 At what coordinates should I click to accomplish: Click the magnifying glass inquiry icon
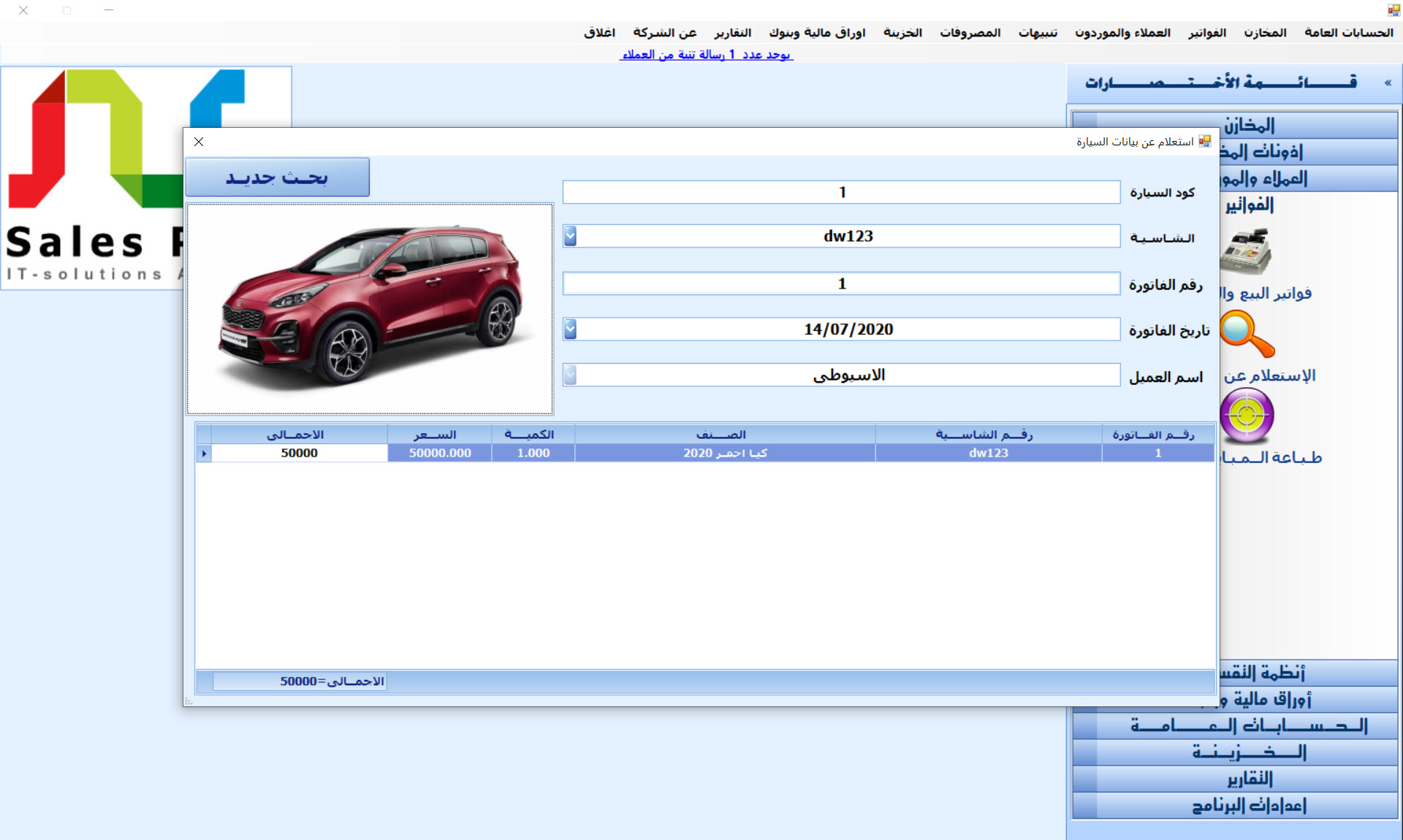coord(1247,334)
